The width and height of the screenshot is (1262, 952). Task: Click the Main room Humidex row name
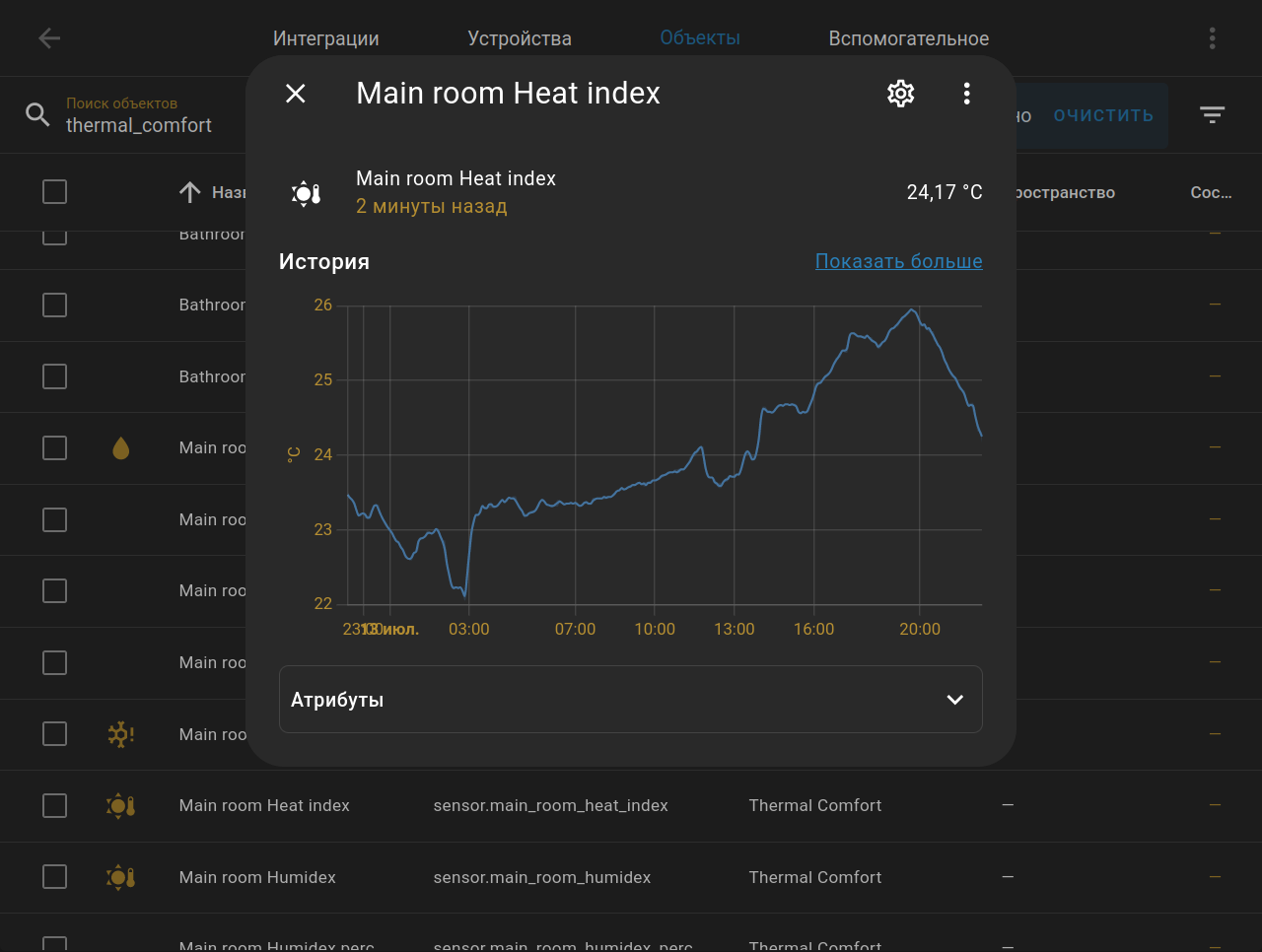click(x=257, y=877)
